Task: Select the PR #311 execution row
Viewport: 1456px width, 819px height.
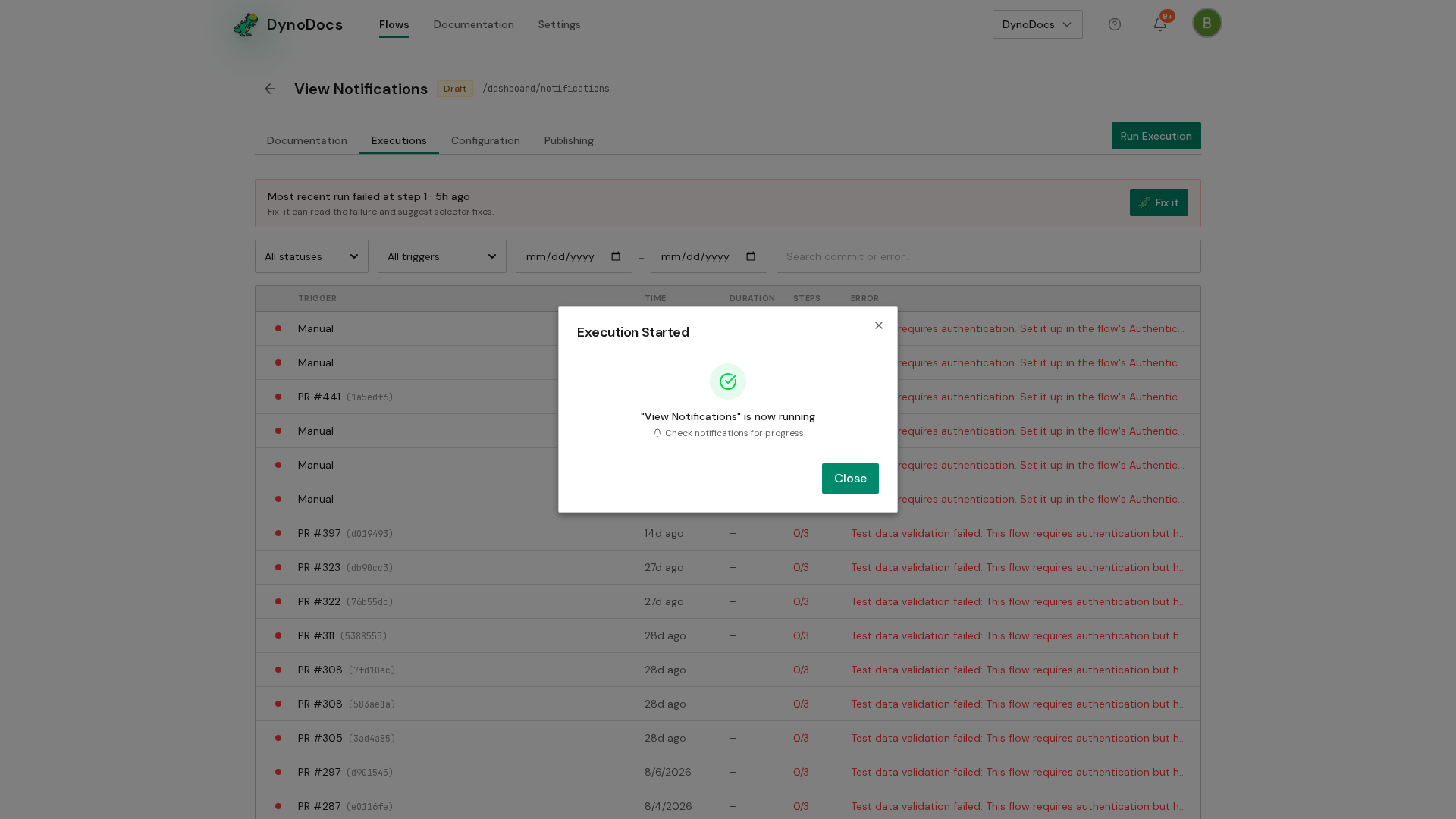Action: [x=728, y=635]
